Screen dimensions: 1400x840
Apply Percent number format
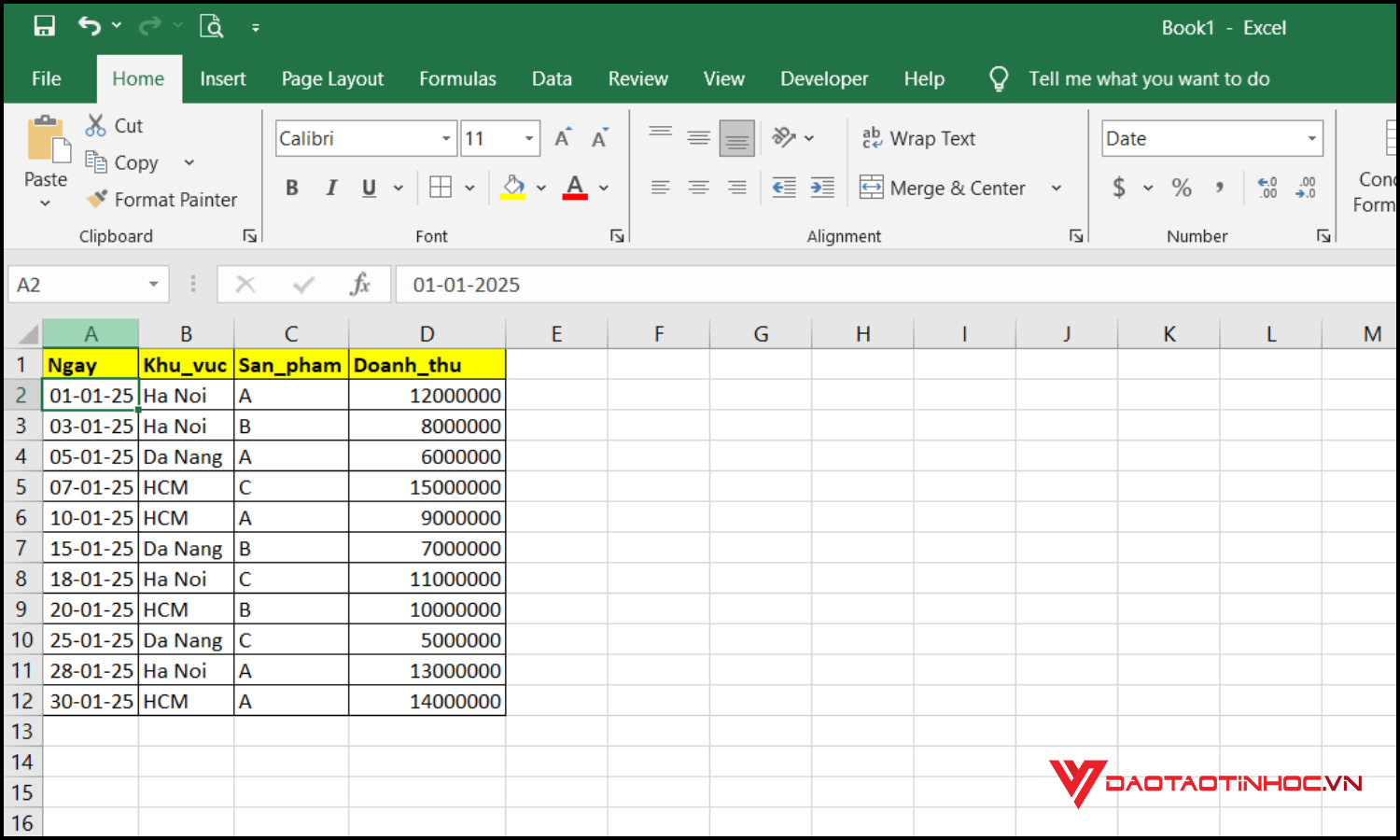[x=1181, y=187]
